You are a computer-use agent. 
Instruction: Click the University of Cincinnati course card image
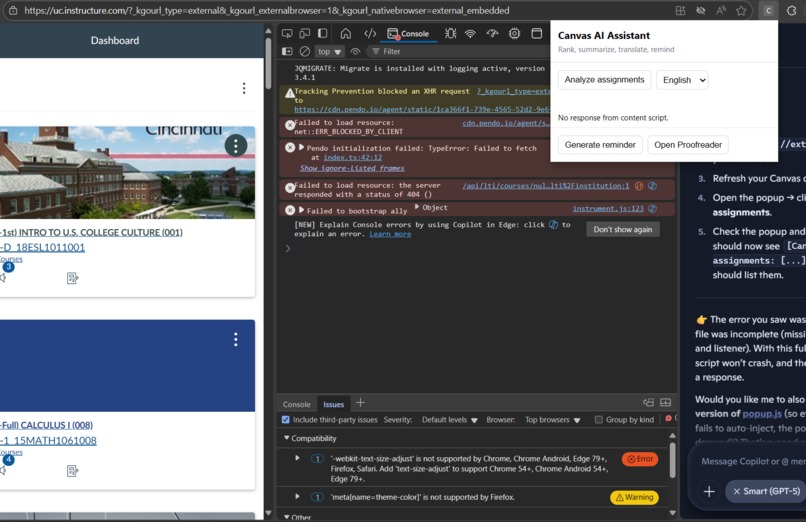(x=127, y=173)
